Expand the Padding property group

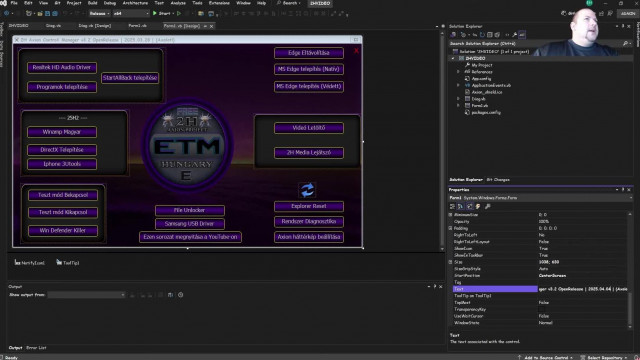(451, 228)
